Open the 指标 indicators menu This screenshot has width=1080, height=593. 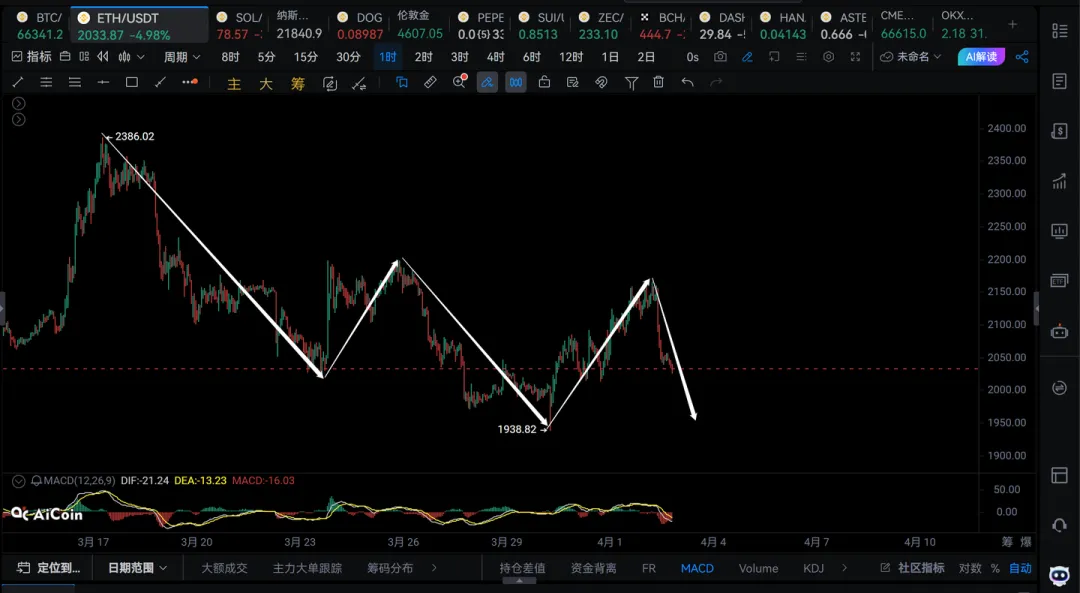pos(32,57)
